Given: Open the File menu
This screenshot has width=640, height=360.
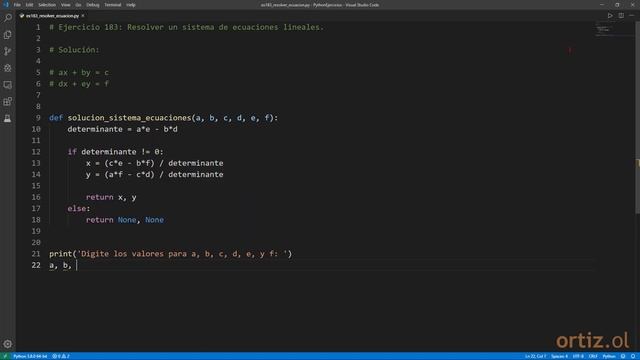Looking at the screenshot, I should pyautogui.click(x=17, y=5).
